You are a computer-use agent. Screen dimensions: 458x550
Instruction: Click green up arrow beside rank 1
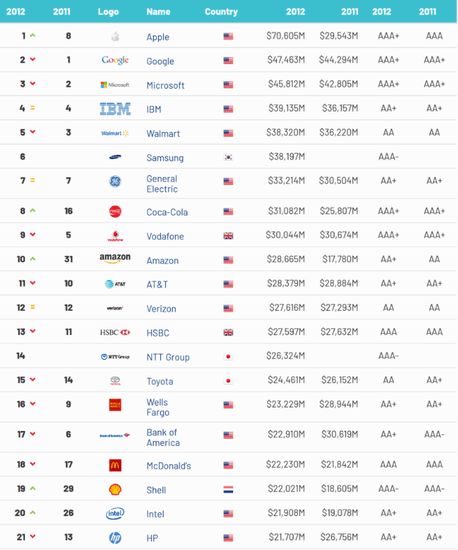(x=33, y=35)
